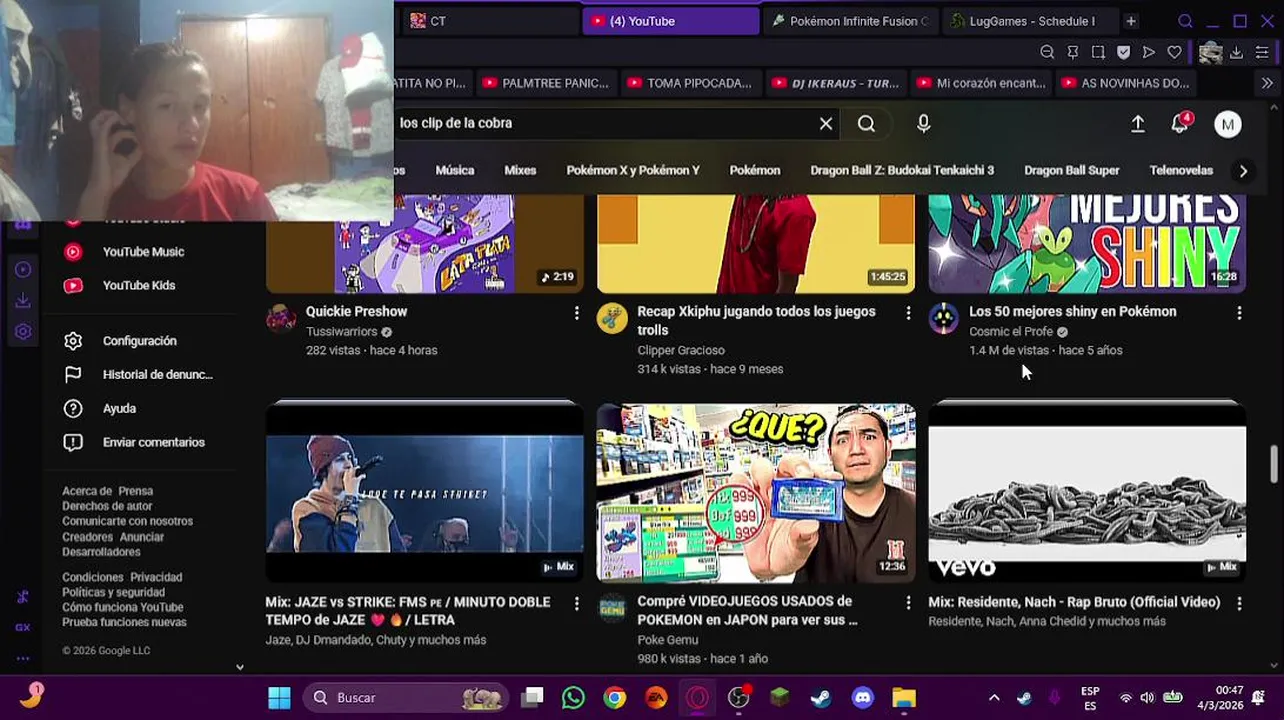Open browser downloads icon

[1237, 52]
